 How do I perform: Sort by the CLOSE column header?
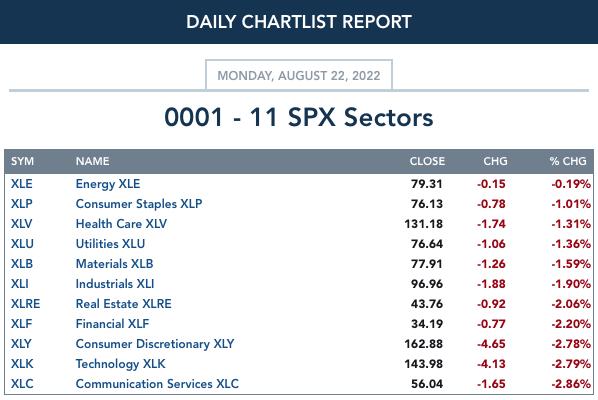[x=427, y=161]
